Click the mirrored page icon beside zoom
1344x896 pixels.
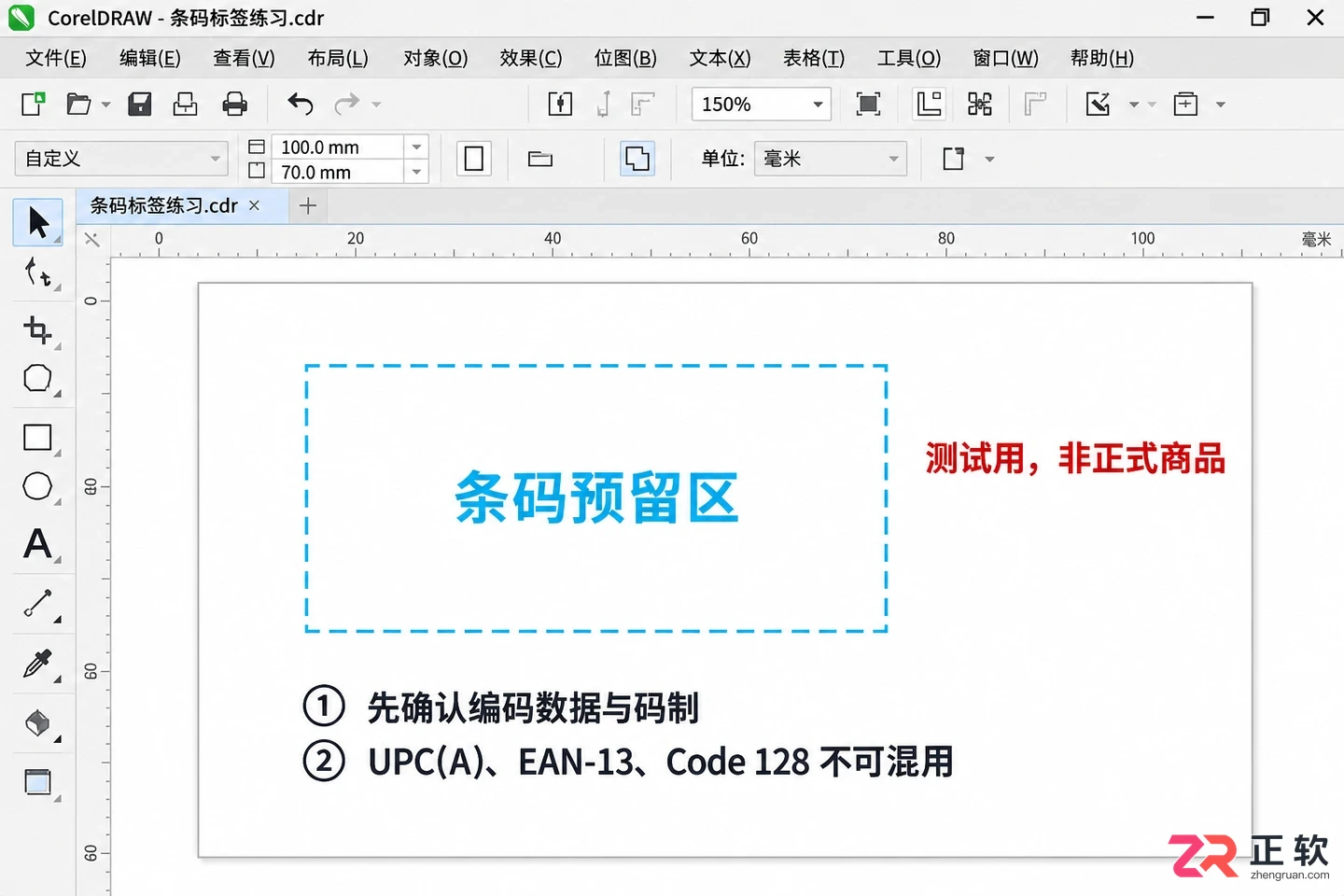(x=560, y=104)
